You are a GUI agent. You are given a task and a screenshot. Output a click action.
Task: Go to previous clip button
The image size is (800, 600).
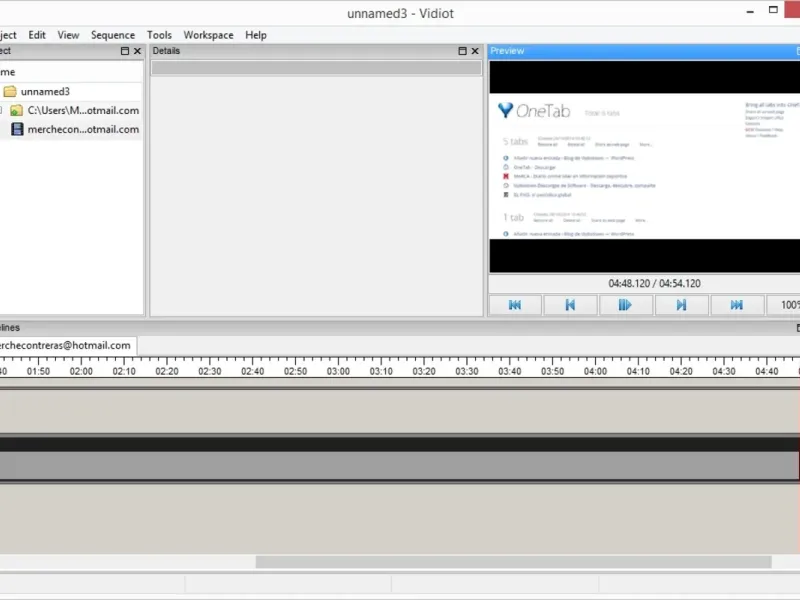pos(570,305)
